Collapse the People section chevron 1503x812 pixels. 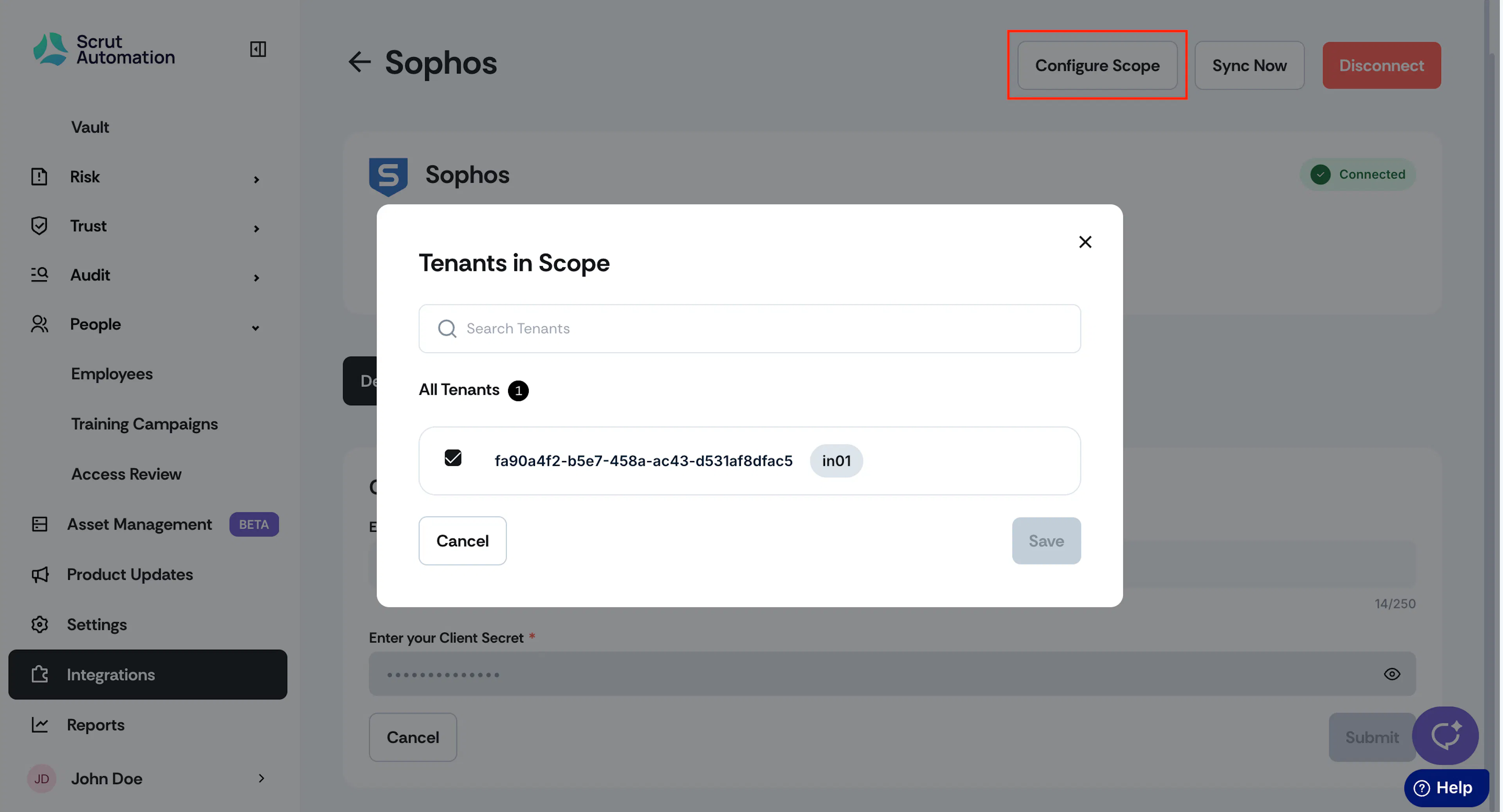(256, 328)
